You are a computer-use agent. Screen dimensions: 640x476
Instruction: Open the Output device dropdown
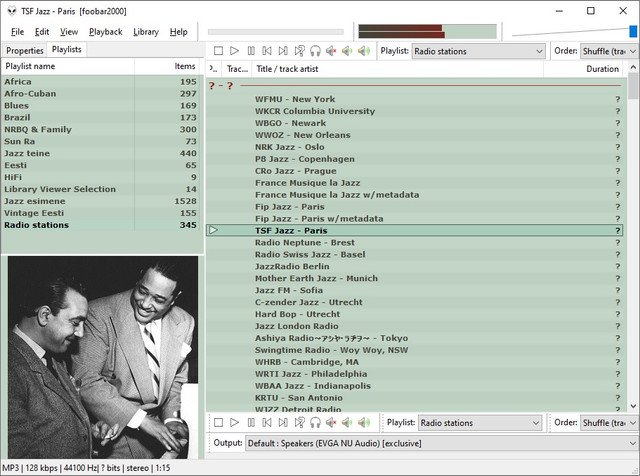(442, 443)
